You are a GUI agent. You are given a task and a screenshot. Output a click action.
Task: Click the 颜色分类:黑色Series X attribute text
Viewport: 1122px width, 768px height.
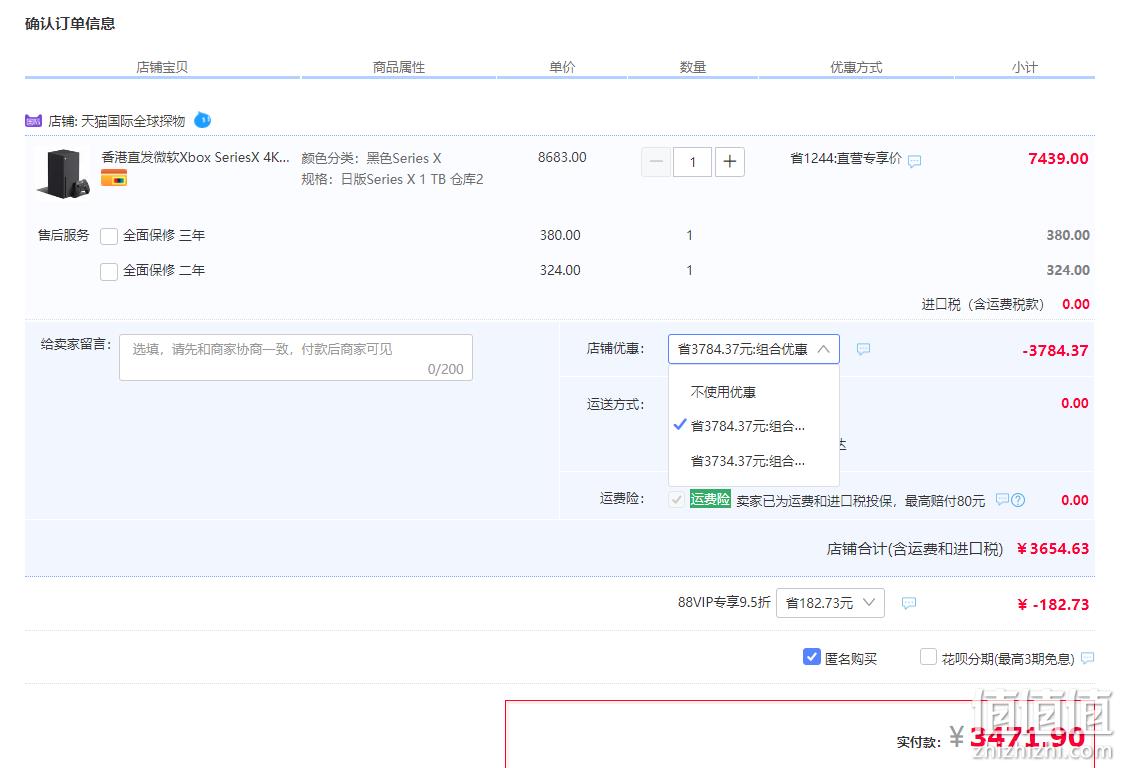pyautogui.click(x=371, y=158)
